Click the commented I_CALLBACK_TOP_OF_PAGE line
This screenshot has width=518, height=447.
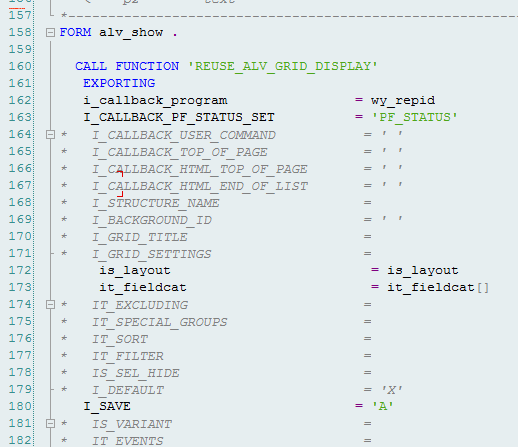coord(180,152)
